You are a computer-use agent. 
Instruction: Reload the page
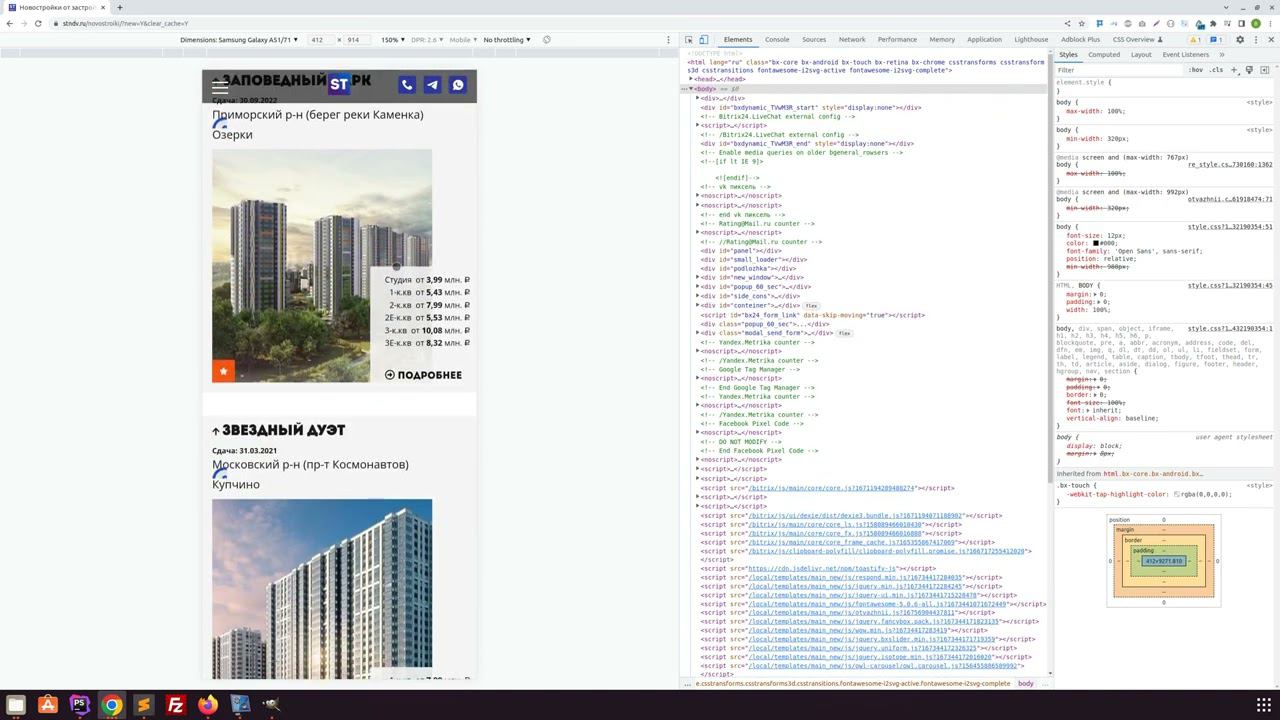pos(38,23)
